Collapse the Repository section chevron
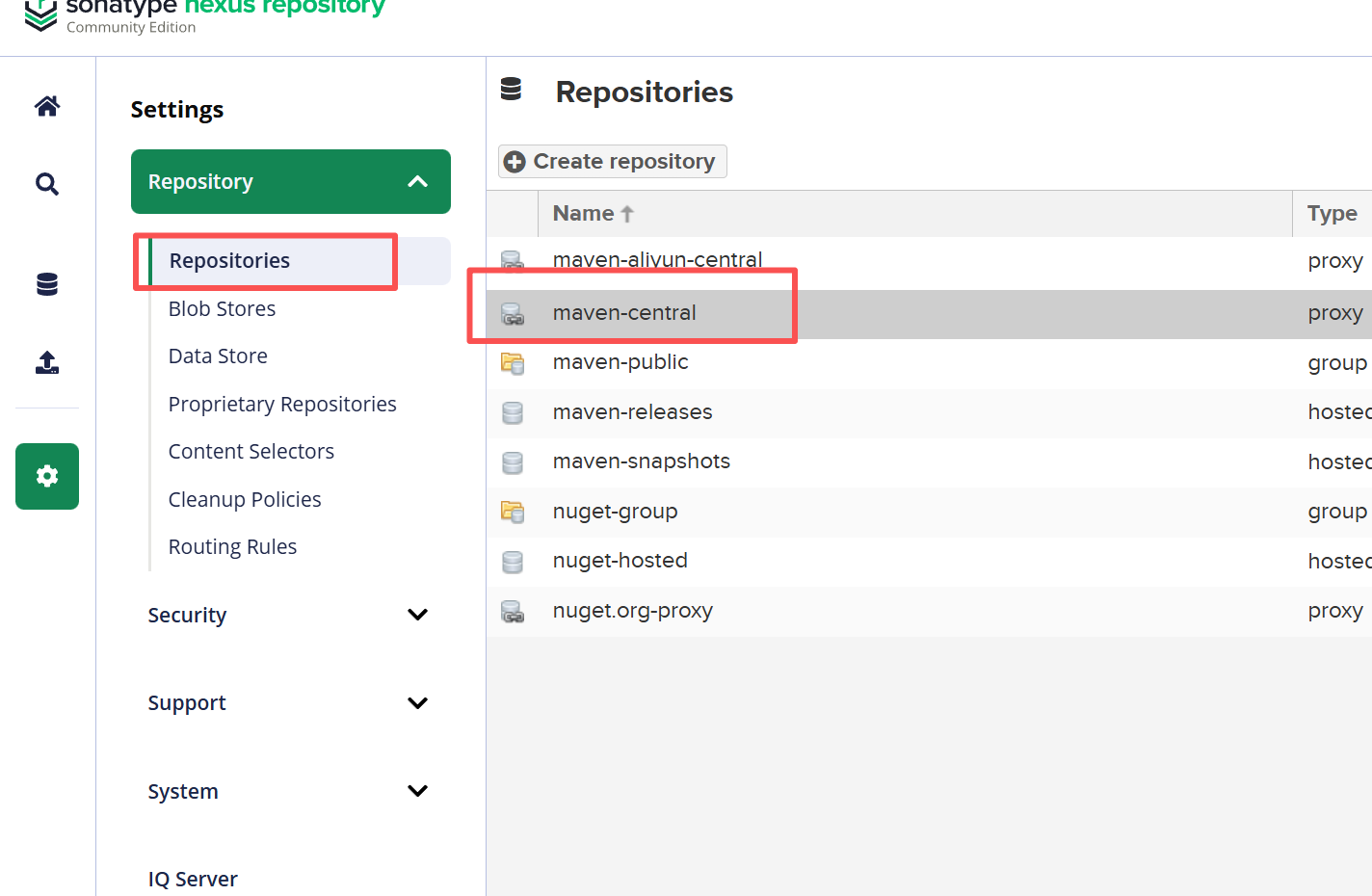 pyautogui.click(x=417, y=181)
